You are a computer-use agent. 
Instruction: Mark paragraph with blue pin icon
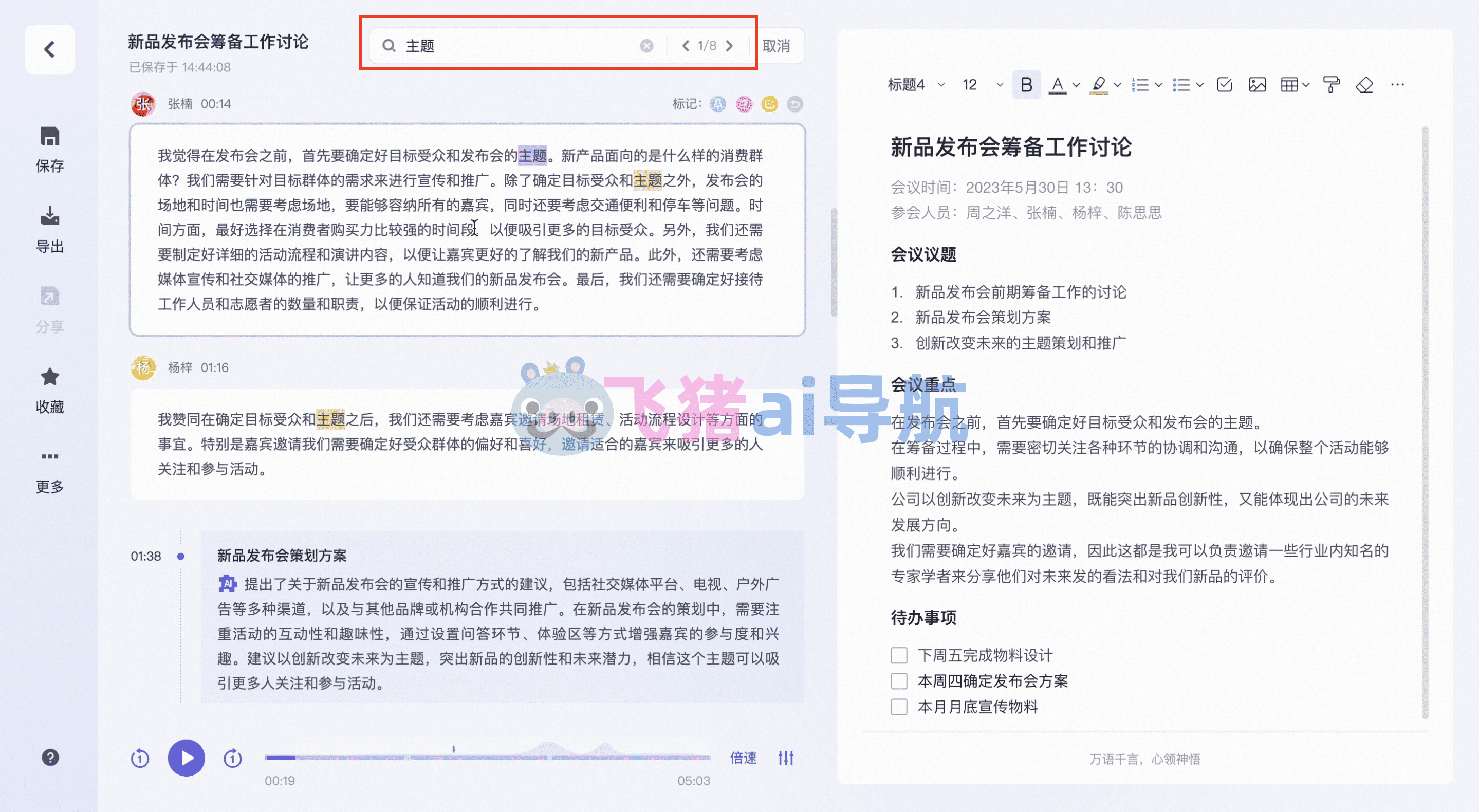tap(718, 104)
